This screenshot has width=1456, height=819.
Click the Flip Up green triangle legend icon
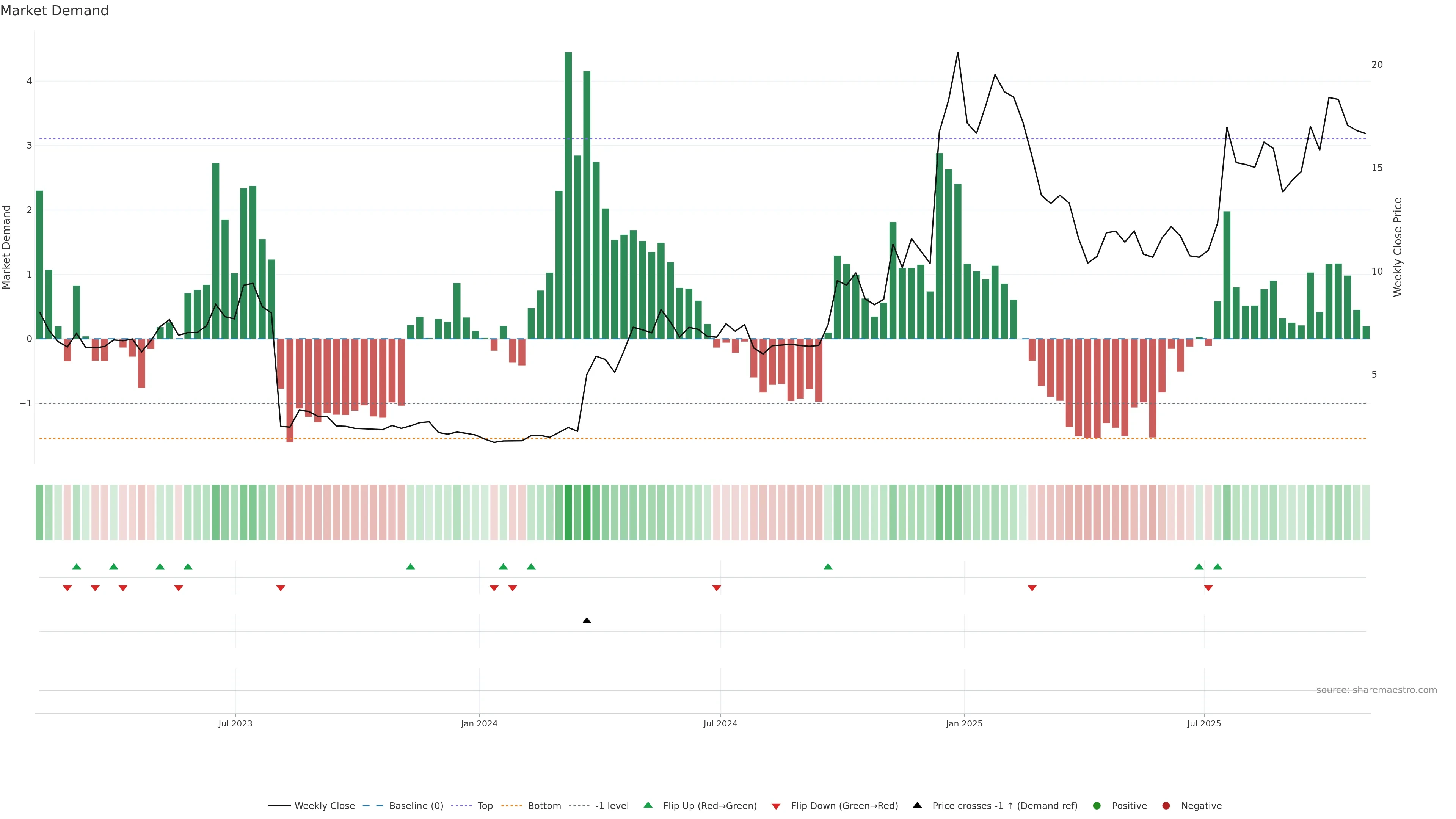point(648,805)
